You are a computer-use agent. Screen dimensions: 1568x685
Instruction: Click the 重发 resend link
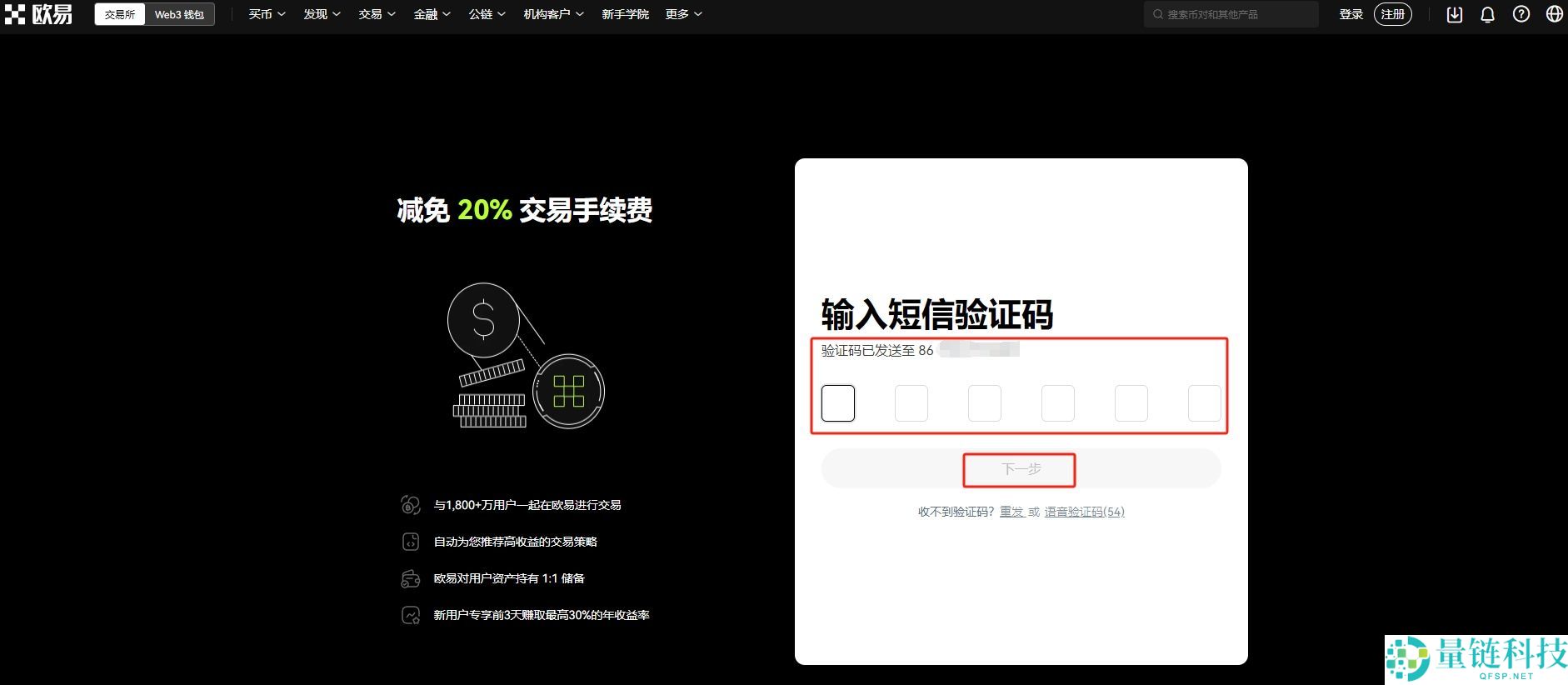tap(1011, 512)
